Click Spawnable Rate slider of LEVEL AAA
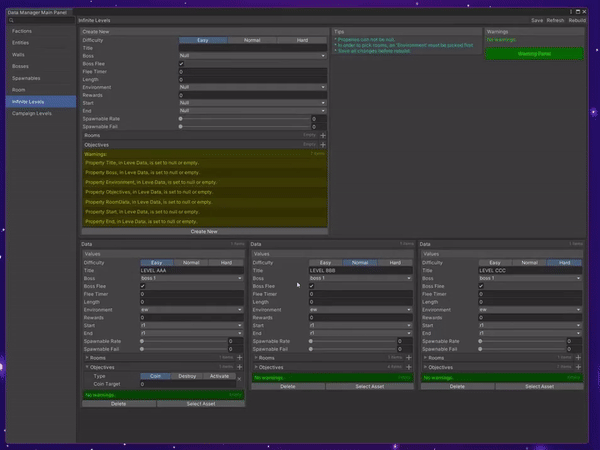This screenshot has height=450, width=600. 184,341
